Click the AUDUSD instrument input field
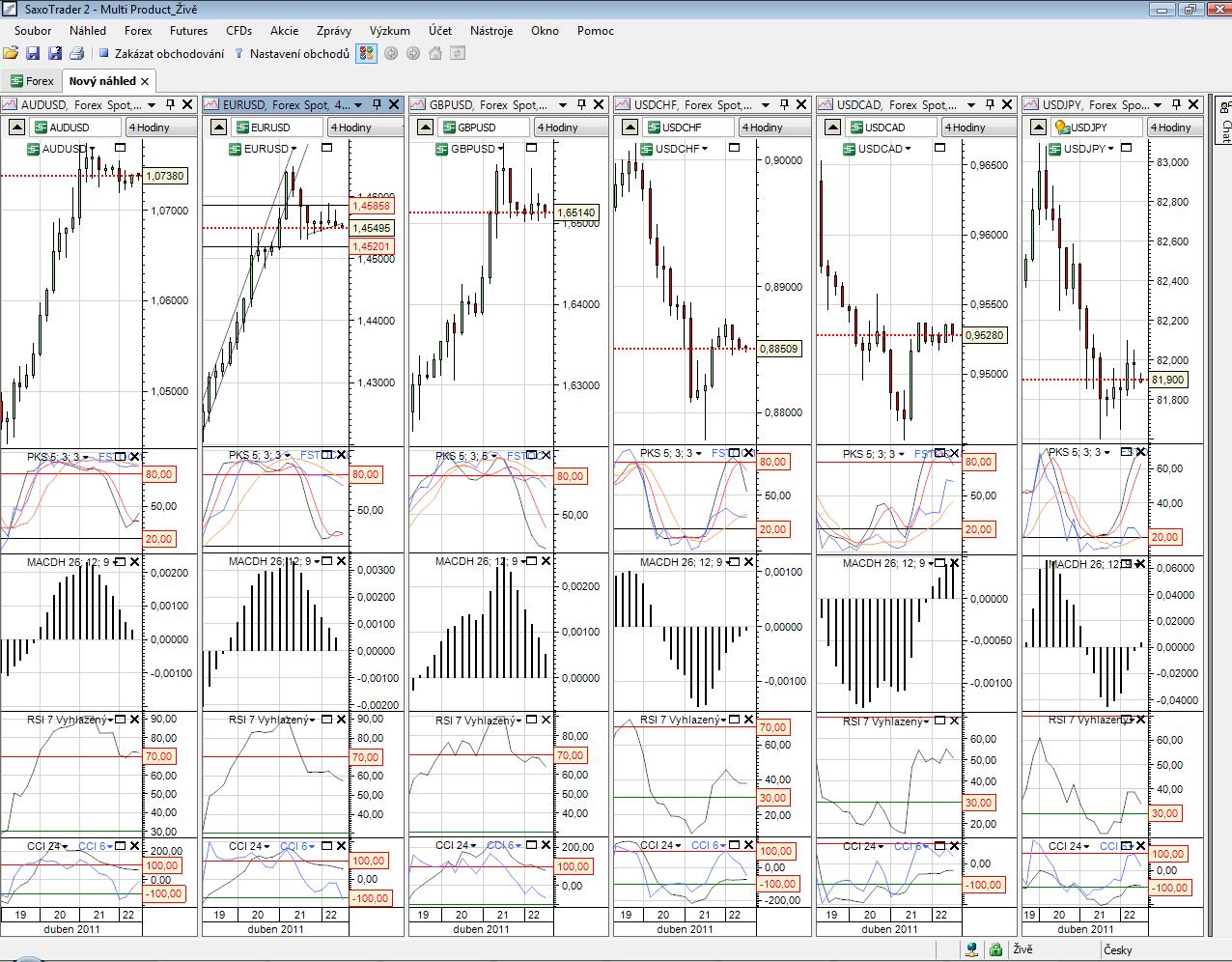 75,127
